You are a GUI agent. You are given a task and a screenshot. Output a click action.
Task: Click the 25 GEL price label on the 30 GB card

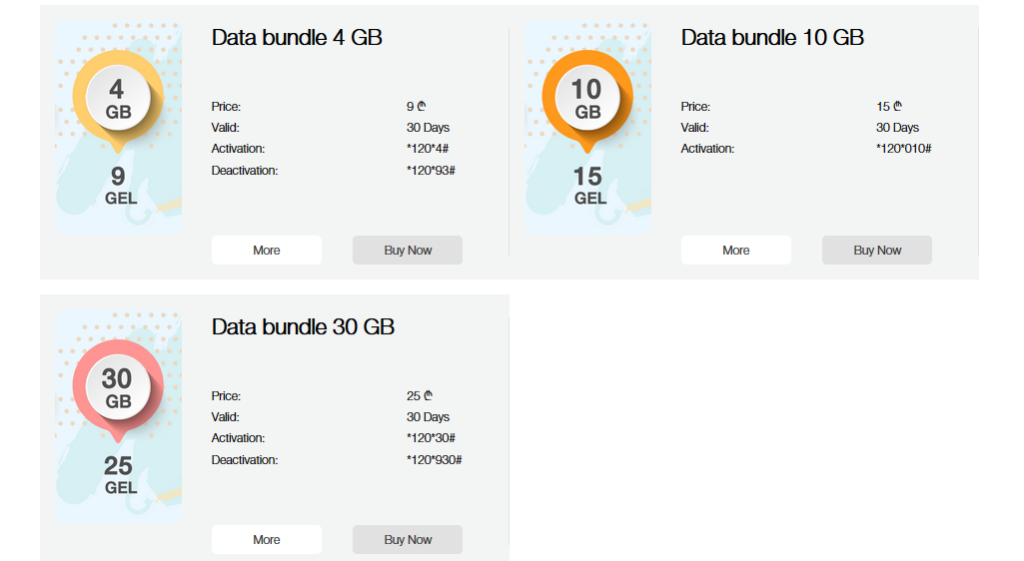pyautogui.click(x=120, y=475)
